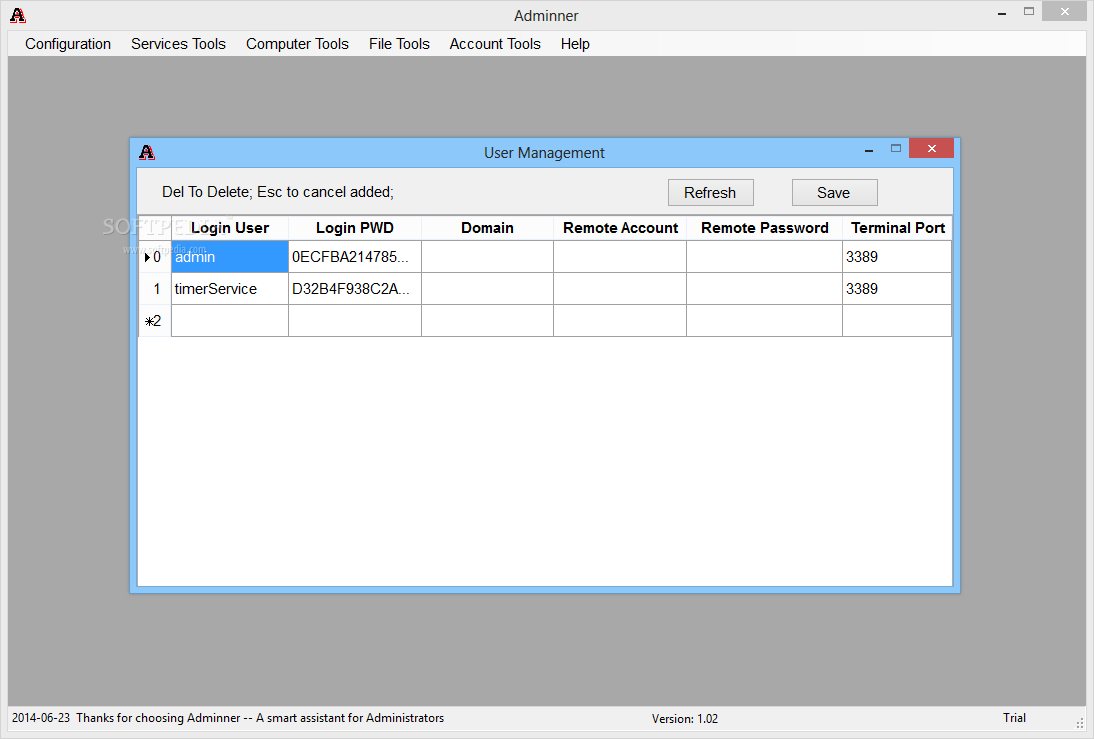
Task: Click the Adminner app icon in main title bar
Action: click(18, 15)
